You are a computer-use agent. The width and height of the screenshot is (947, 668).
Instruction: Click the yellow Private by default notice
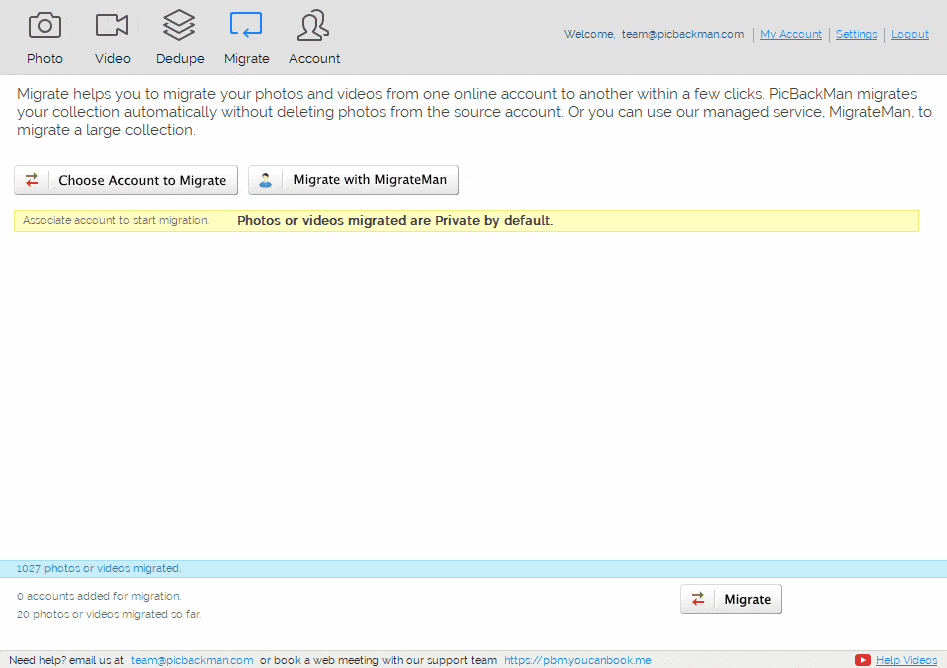(x=466, y=221)
